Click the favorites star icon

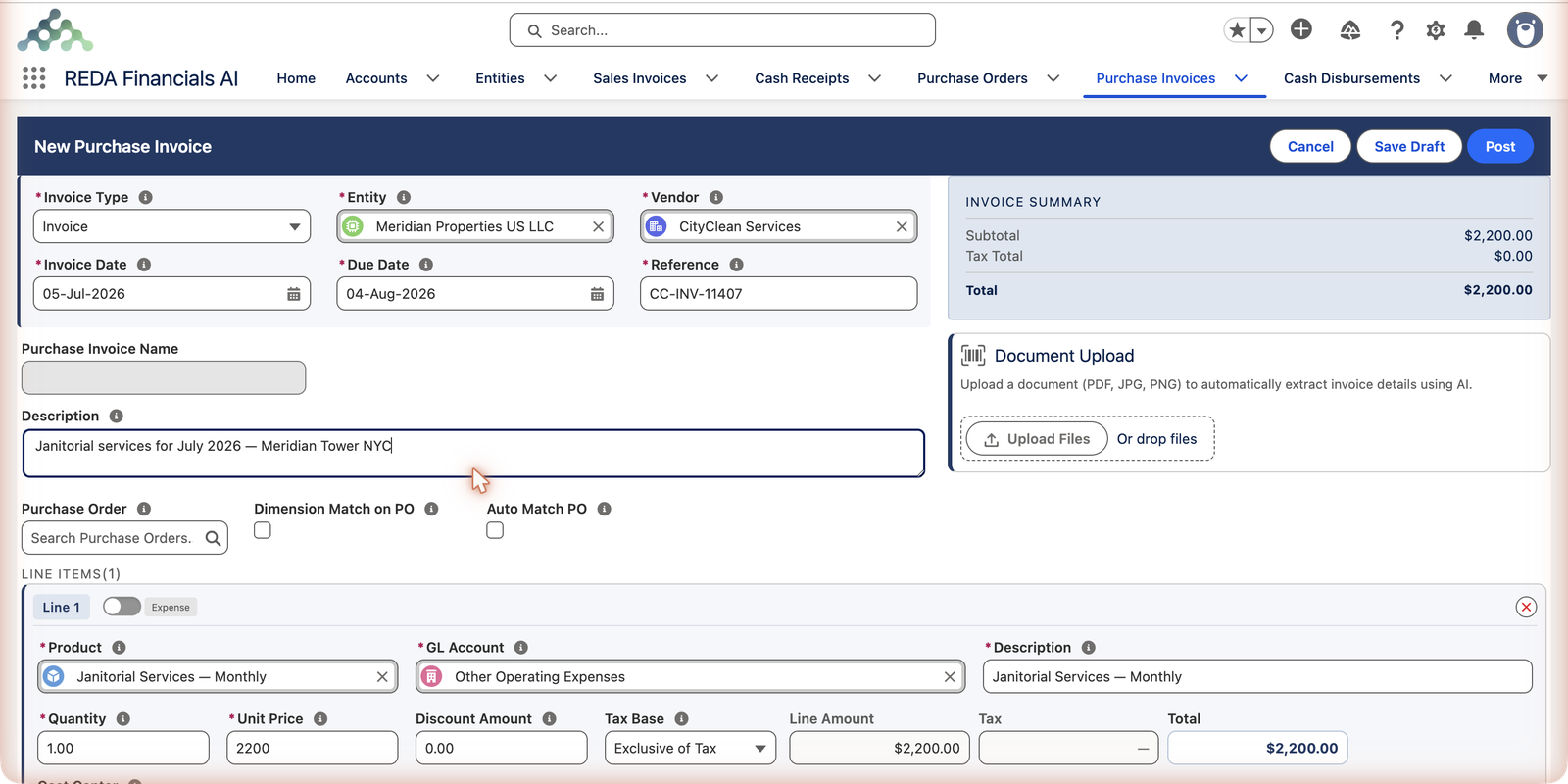1237,30
